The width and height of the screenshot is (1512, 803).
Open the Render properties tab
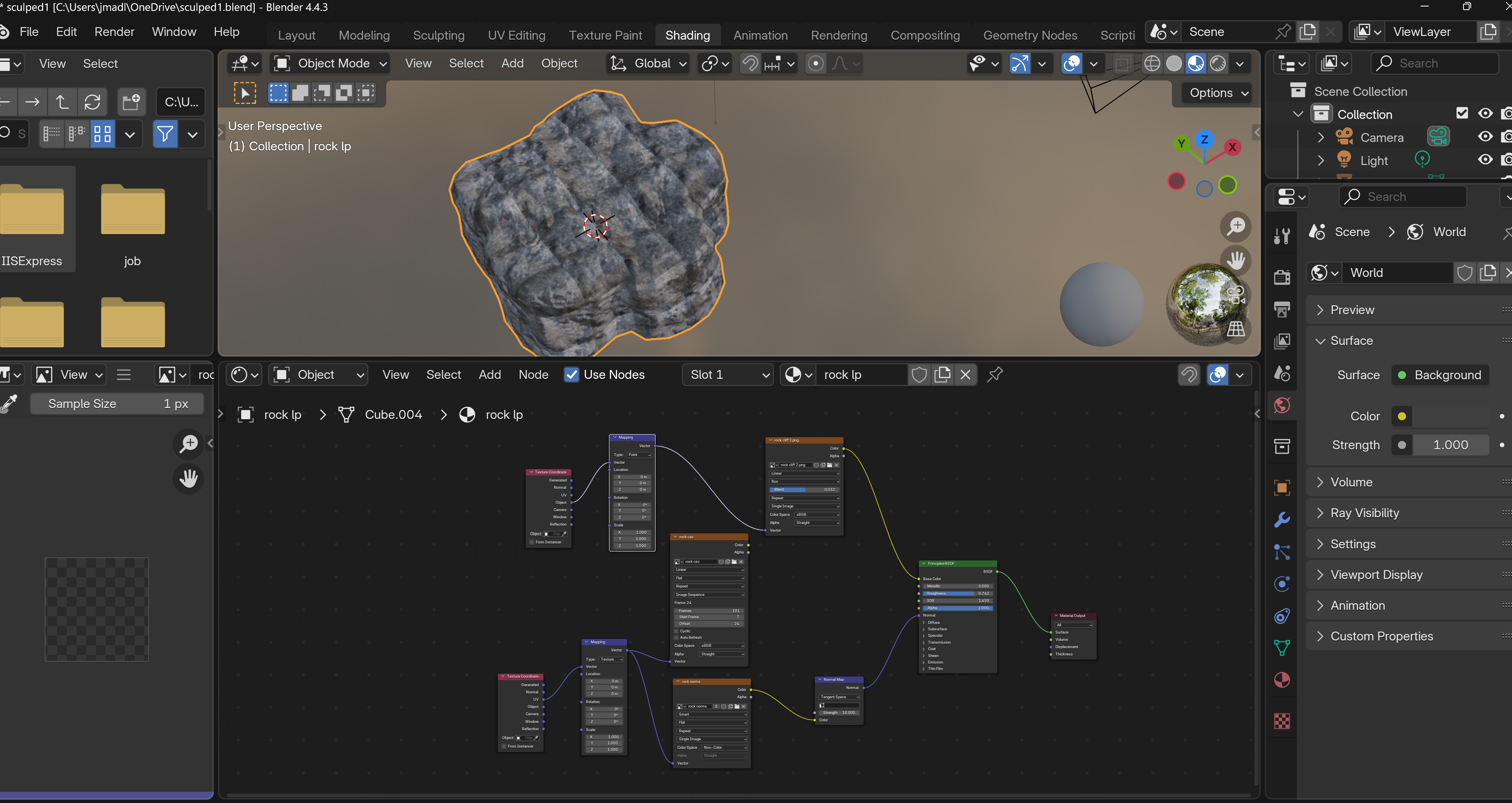1282,277
